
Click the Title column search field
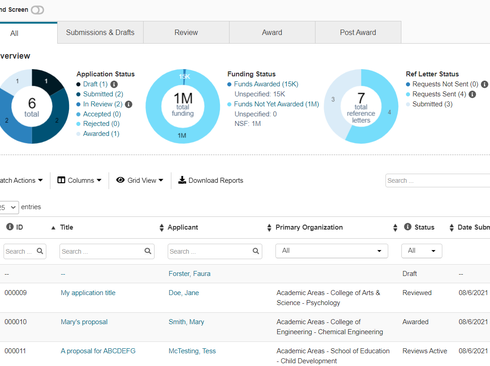pyautogui.click(x=107, y=251)
